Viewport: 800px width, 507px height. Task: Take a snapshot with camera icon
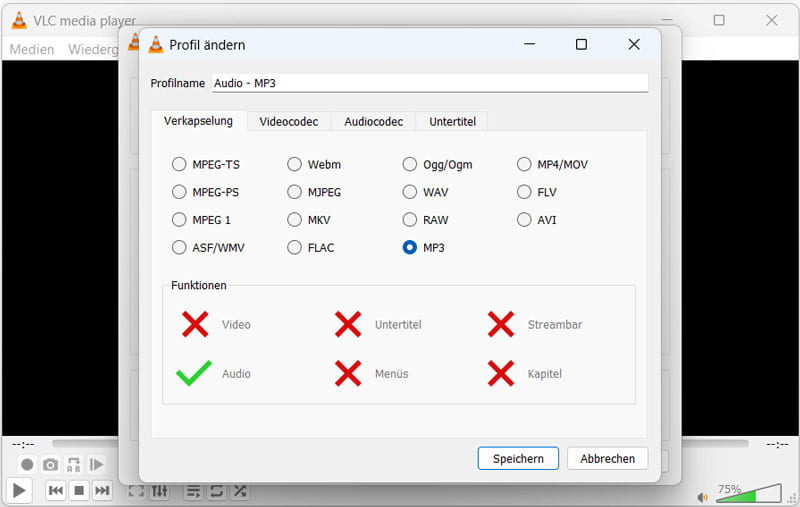click(50, 465)
